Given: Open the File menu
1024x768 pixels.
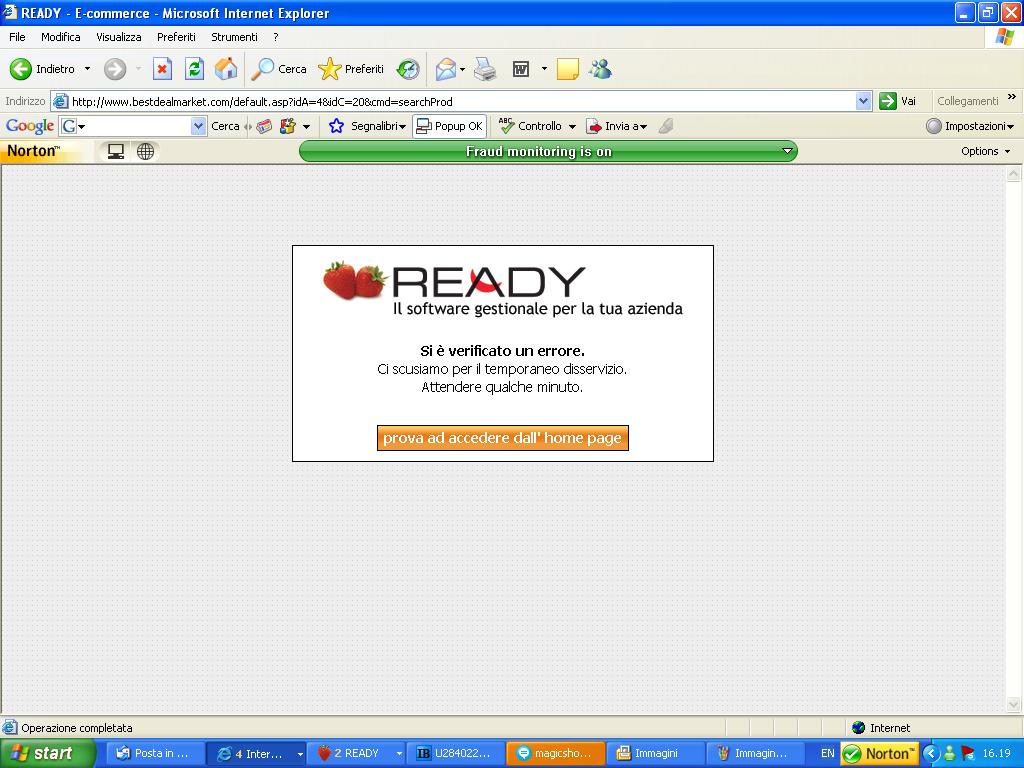Looking at the screenshot, I should pos(17,37).
